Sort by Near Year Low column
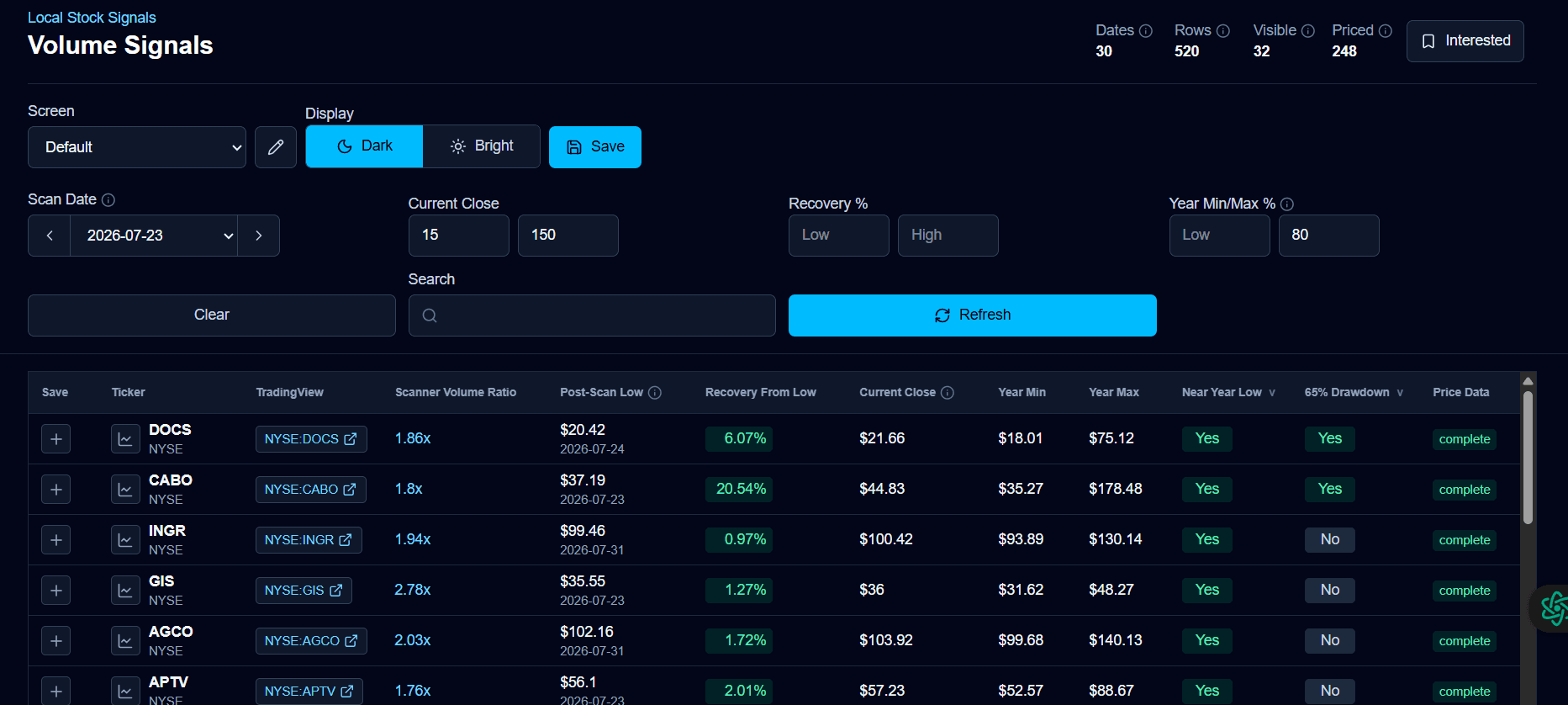The height and width of the screenshot is (705, 1568). coord(1228,393)
